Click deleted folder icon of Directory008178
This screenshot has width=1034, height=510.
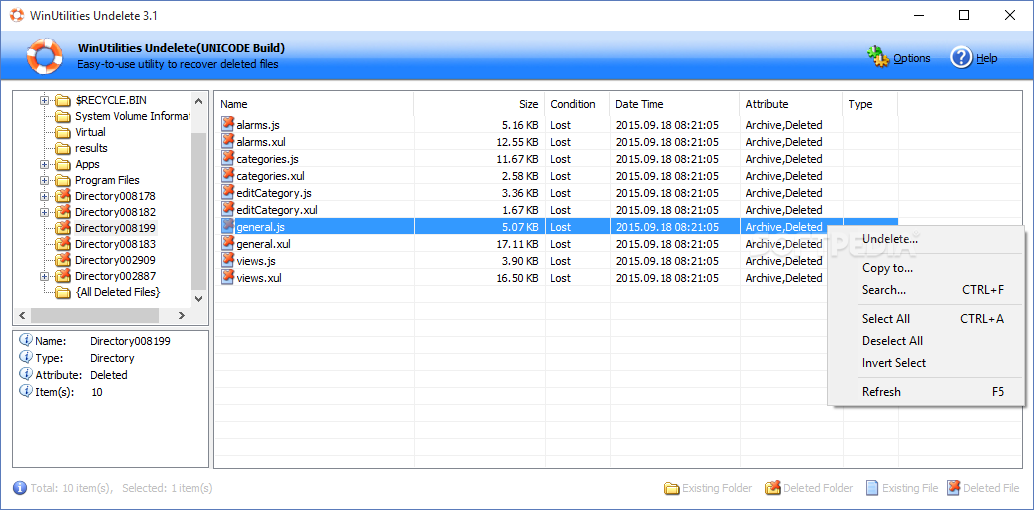tap(63, 196)
